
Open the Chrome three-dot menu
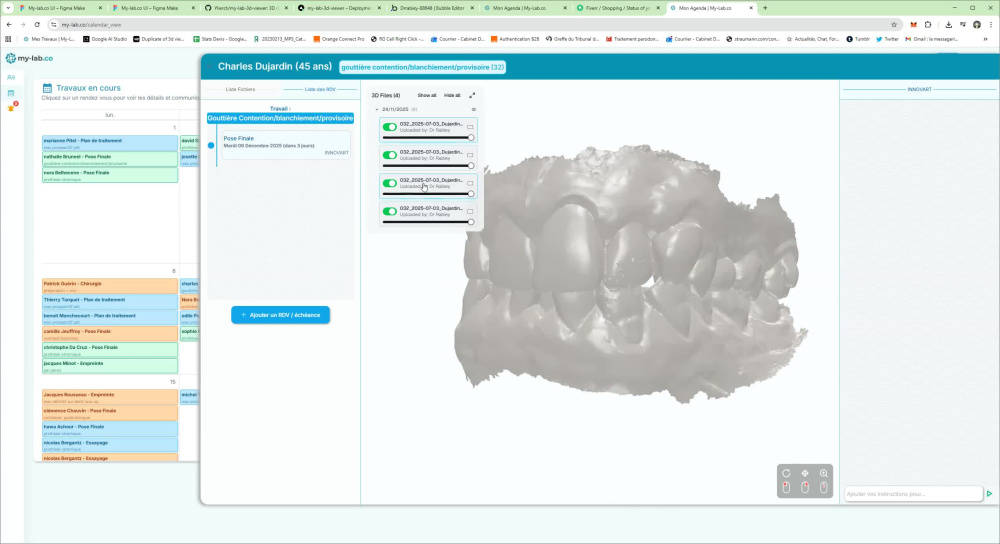point(991,24)
